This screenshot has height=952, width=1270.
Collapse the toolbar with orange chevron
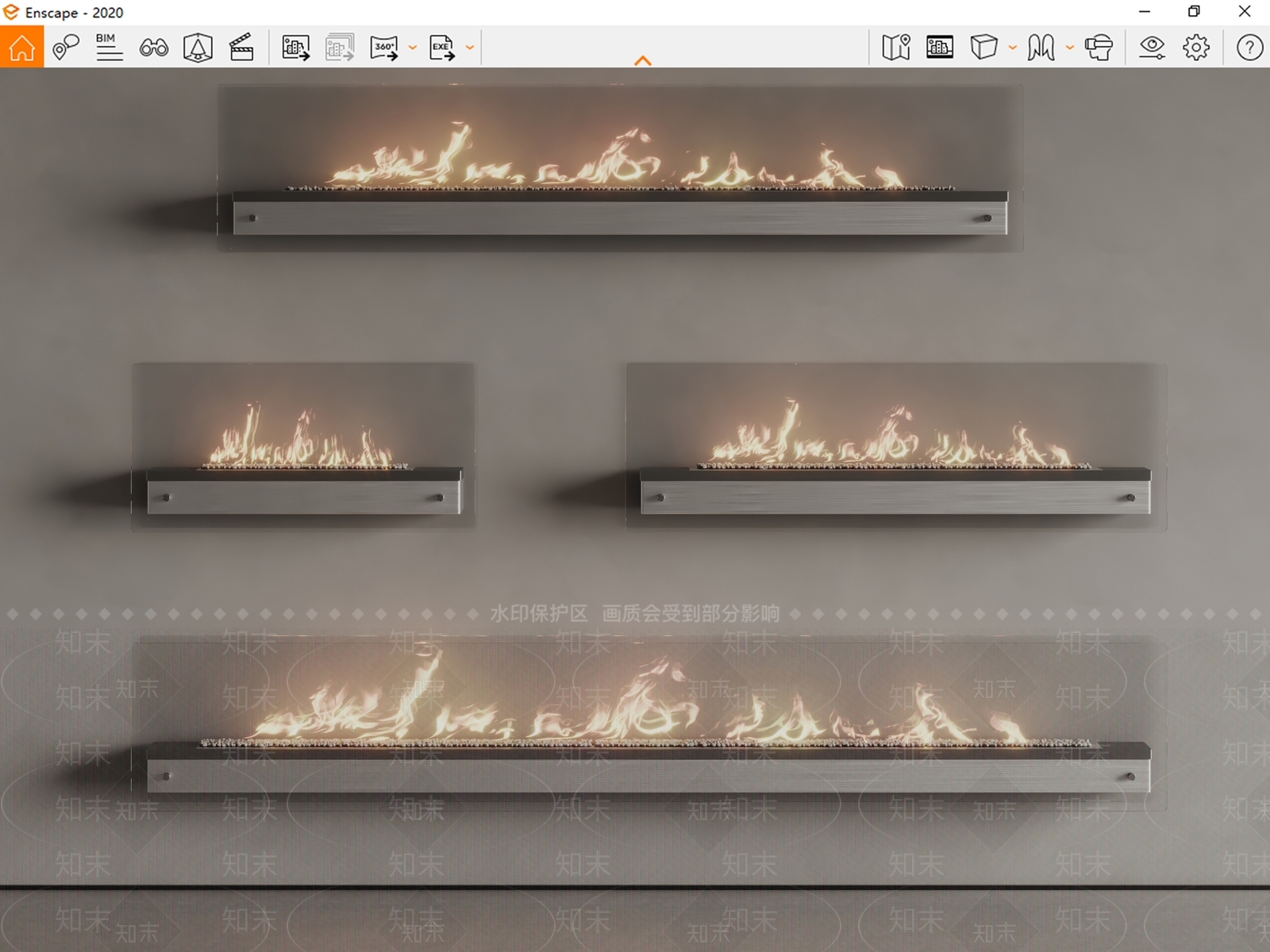(x=643, y=60)
